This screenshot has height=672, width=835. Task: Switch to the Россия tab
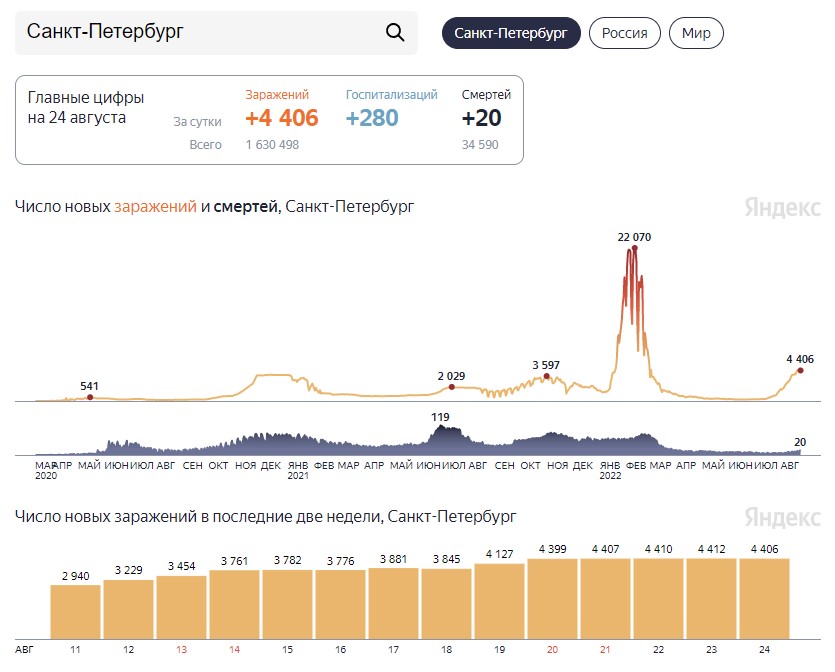pos(625,33)
